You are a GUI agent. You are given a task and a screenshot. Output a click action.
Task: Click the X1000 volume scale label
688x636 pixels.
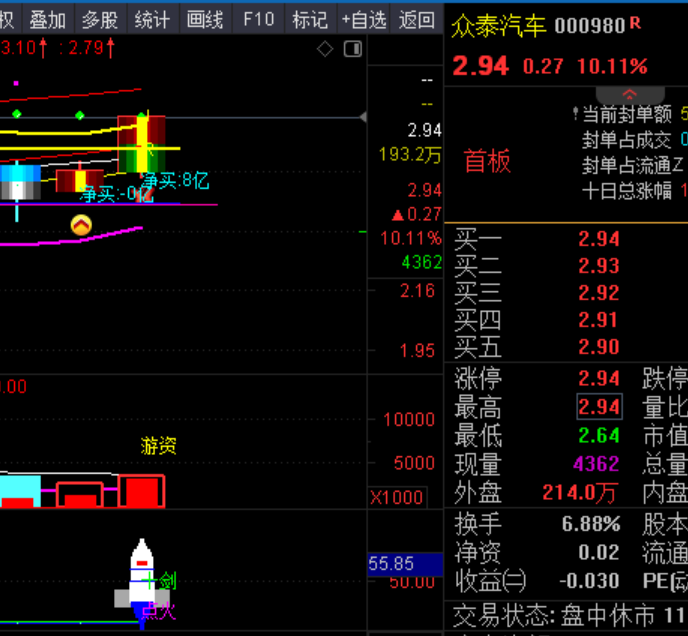(397, 497)
